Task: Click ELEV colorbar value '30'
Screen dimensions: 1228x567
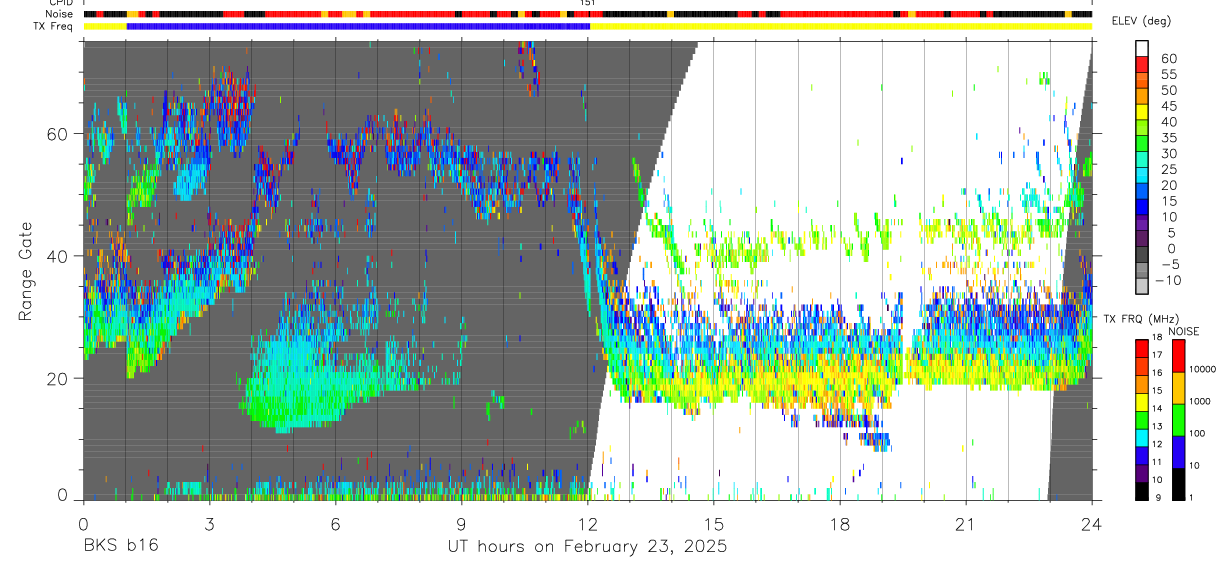Action: point(1169,153)
